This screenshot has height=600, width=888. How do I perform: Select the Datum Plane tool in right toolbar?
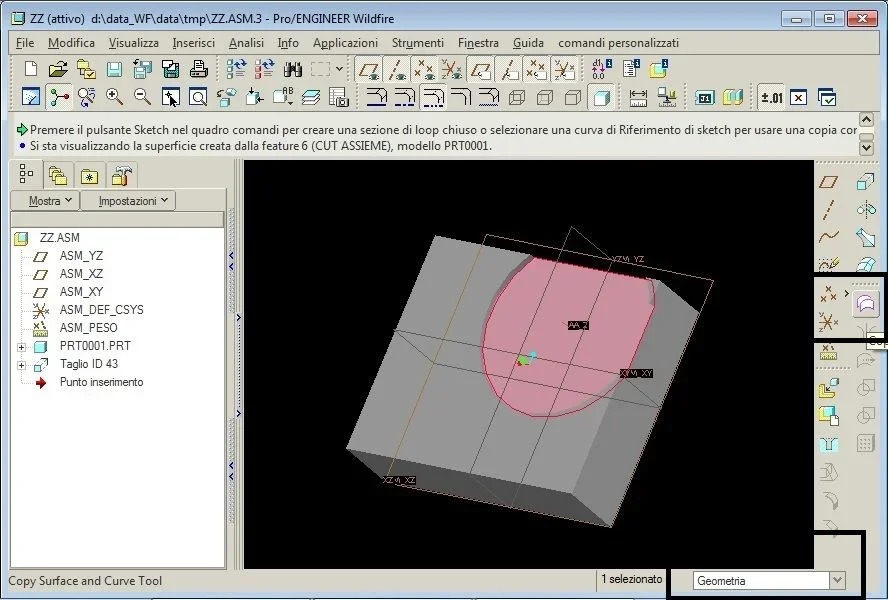tap(828, 182)
